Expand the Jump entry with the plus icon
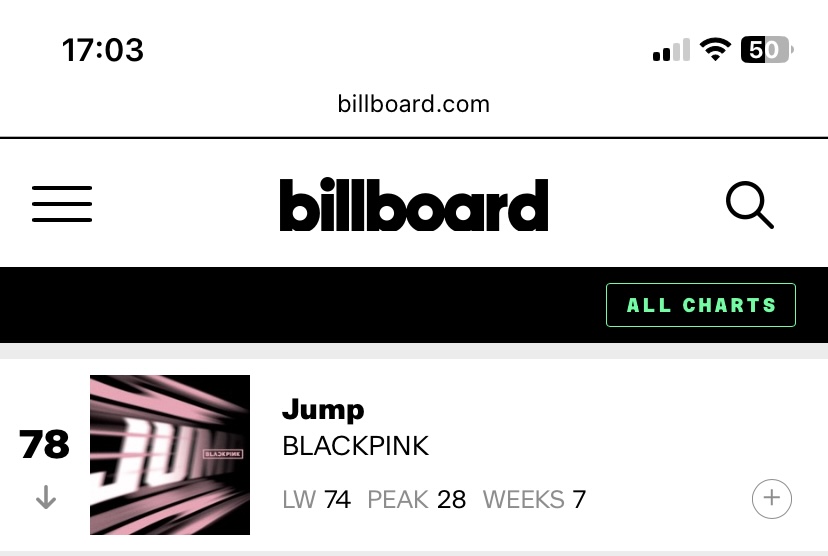This screenshot has width=828, height=556. click(x=771, y=498)
